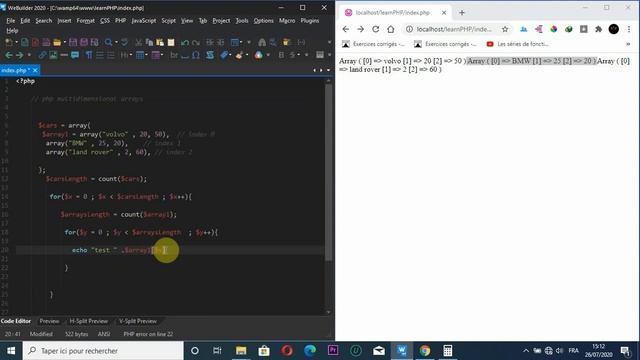Expand the Open folder dropdown arrow
640x360 pixels.
[x=64, y=42]
